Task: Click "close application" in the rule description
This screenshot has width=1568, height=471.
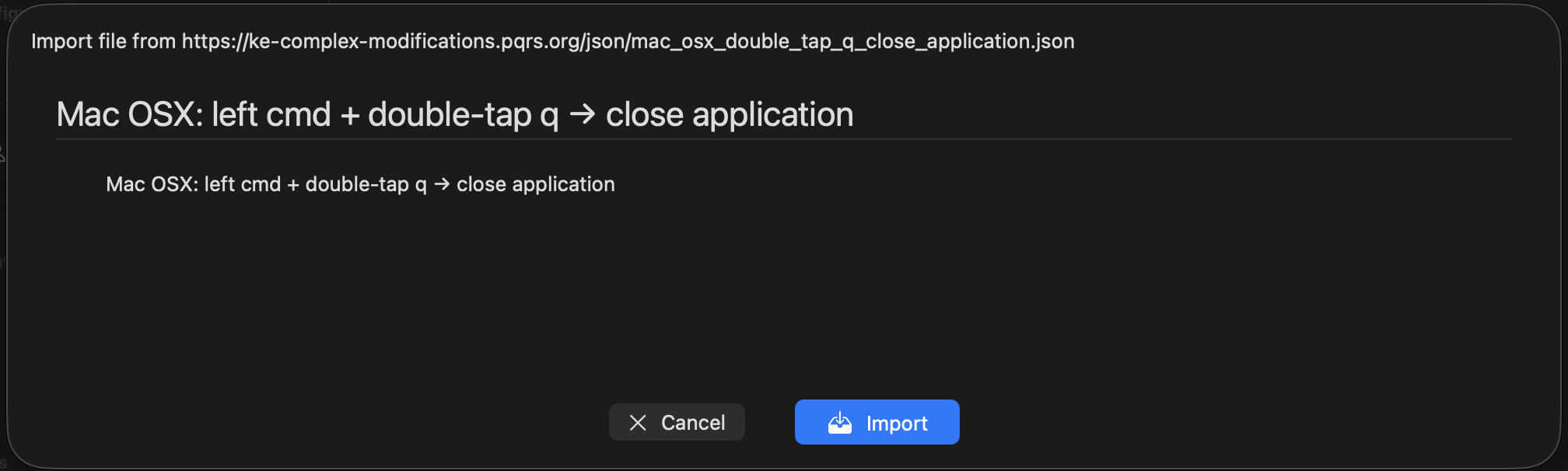Action: click(x=535, y=184)
